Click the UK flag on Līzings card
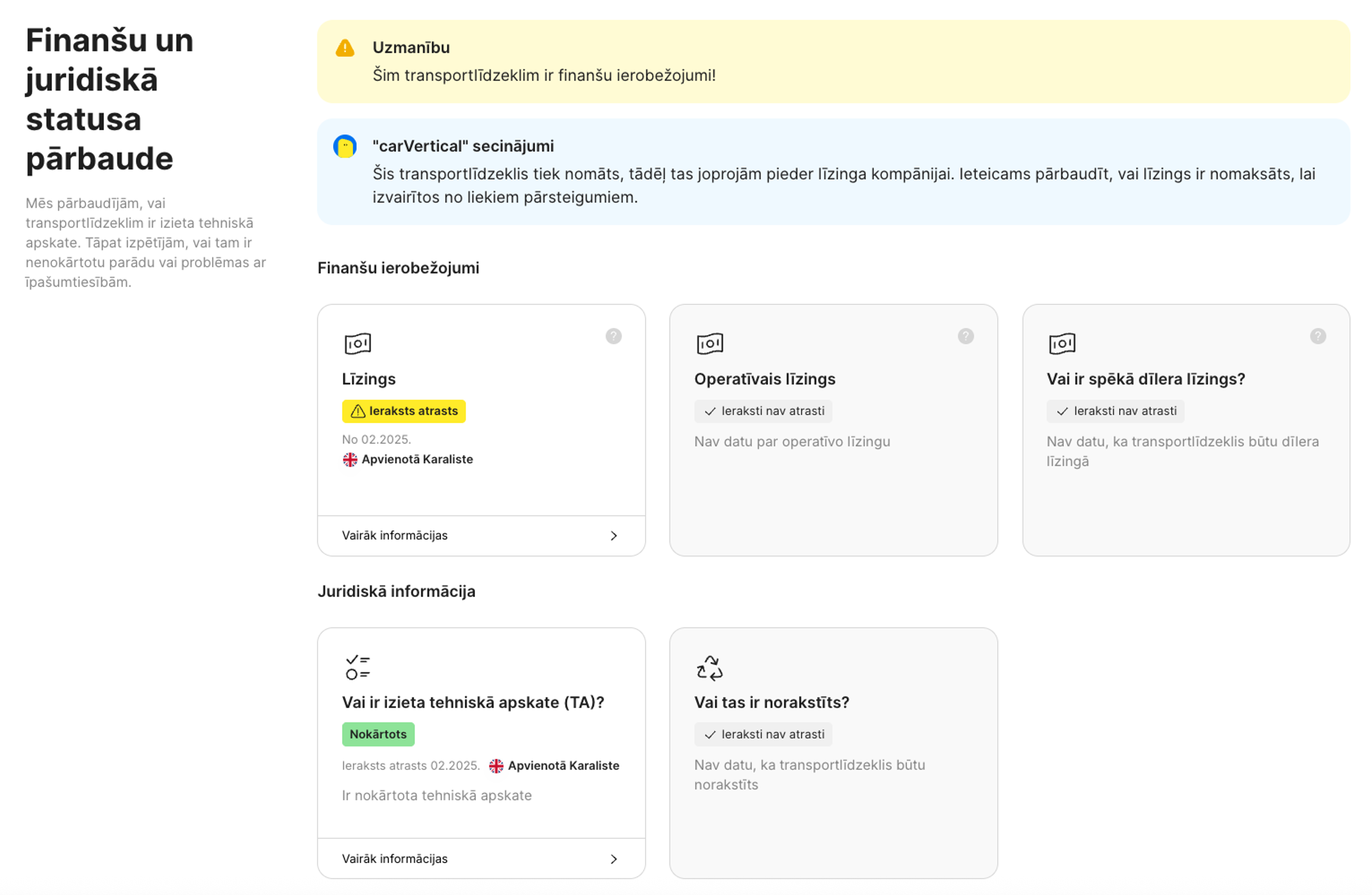The image size is (1372, 895). pos(350,459)
